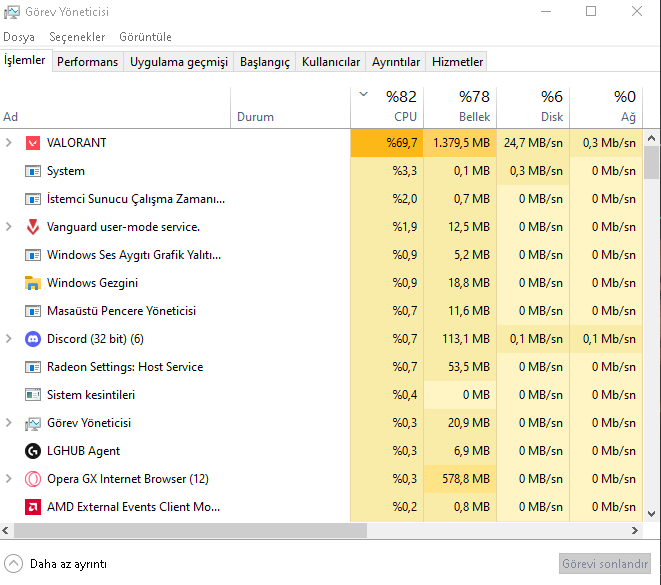Sort by the Durum column header
Image resolution: width=661 pixels, height=585 pixels.
[x=290, y=107]
